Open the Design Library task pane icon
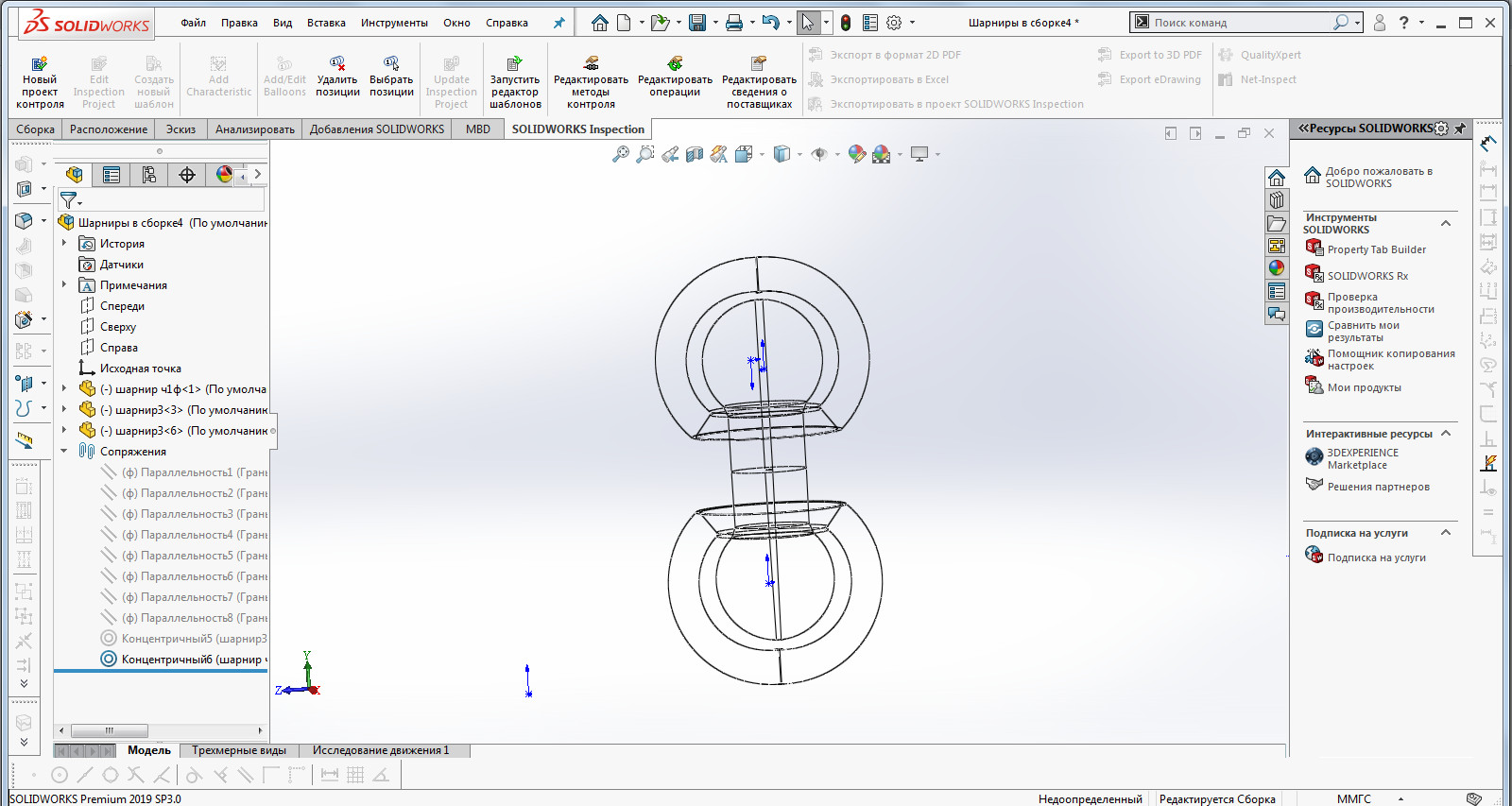The width and height of the screenshot is (1512, 806). click(1277, 200)
